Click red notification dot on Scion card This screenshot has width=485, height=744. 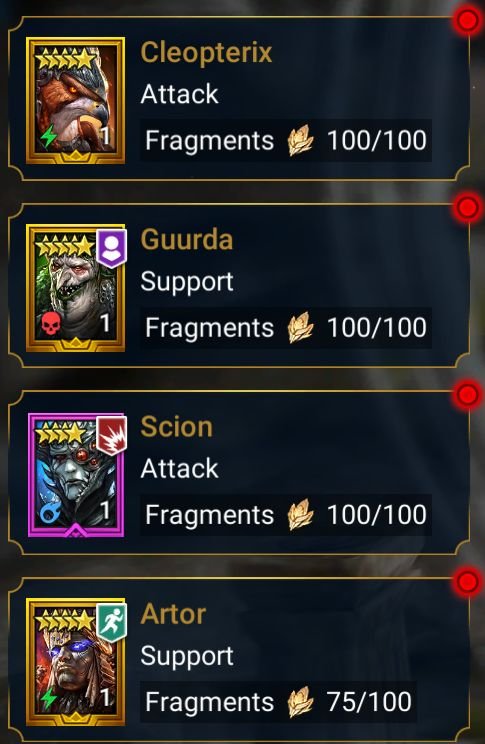pyautogui.click(x=467, y=395)
